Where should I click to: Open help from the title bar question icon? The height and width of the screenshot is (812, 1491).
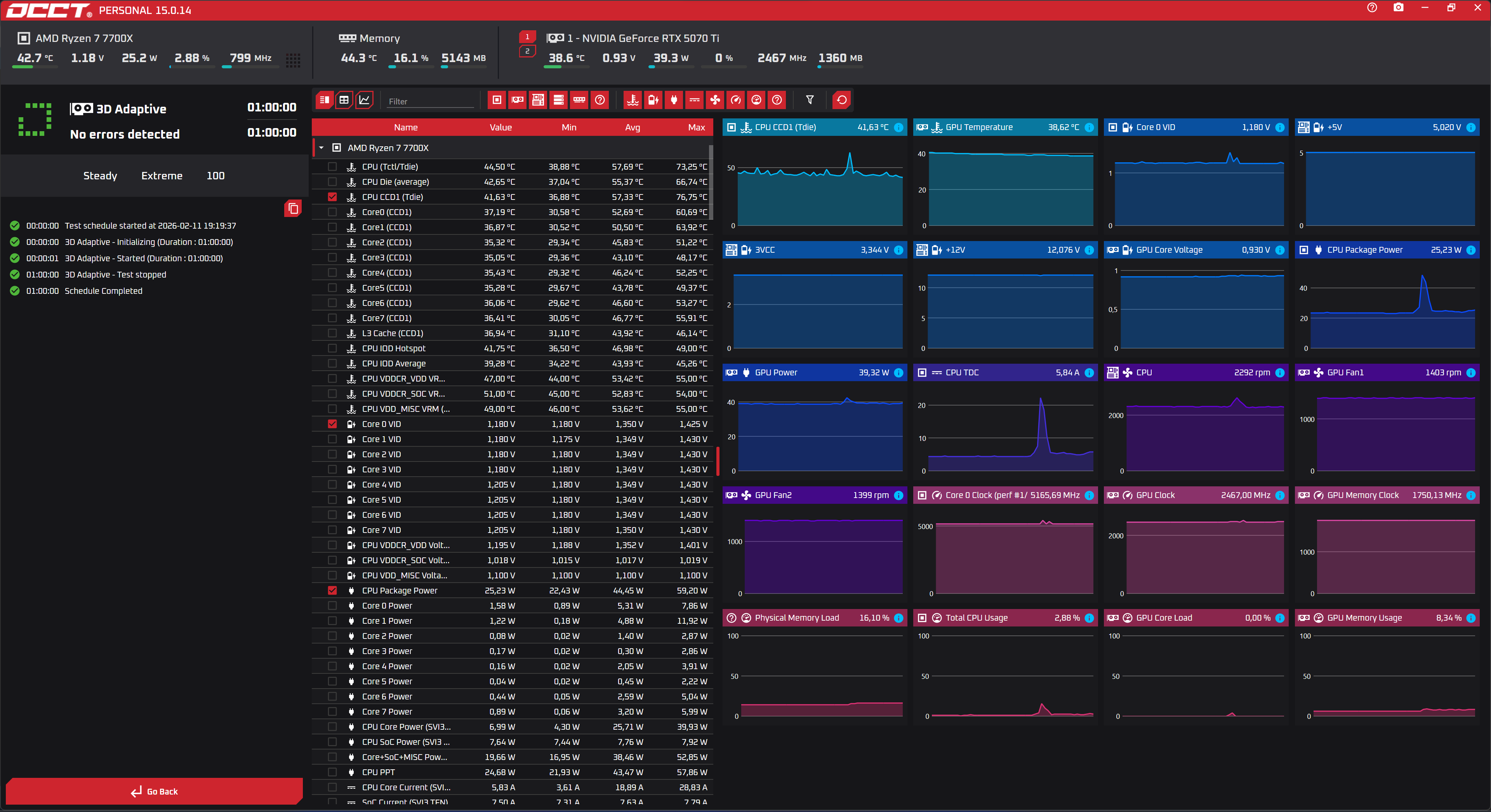[1372, 8]
